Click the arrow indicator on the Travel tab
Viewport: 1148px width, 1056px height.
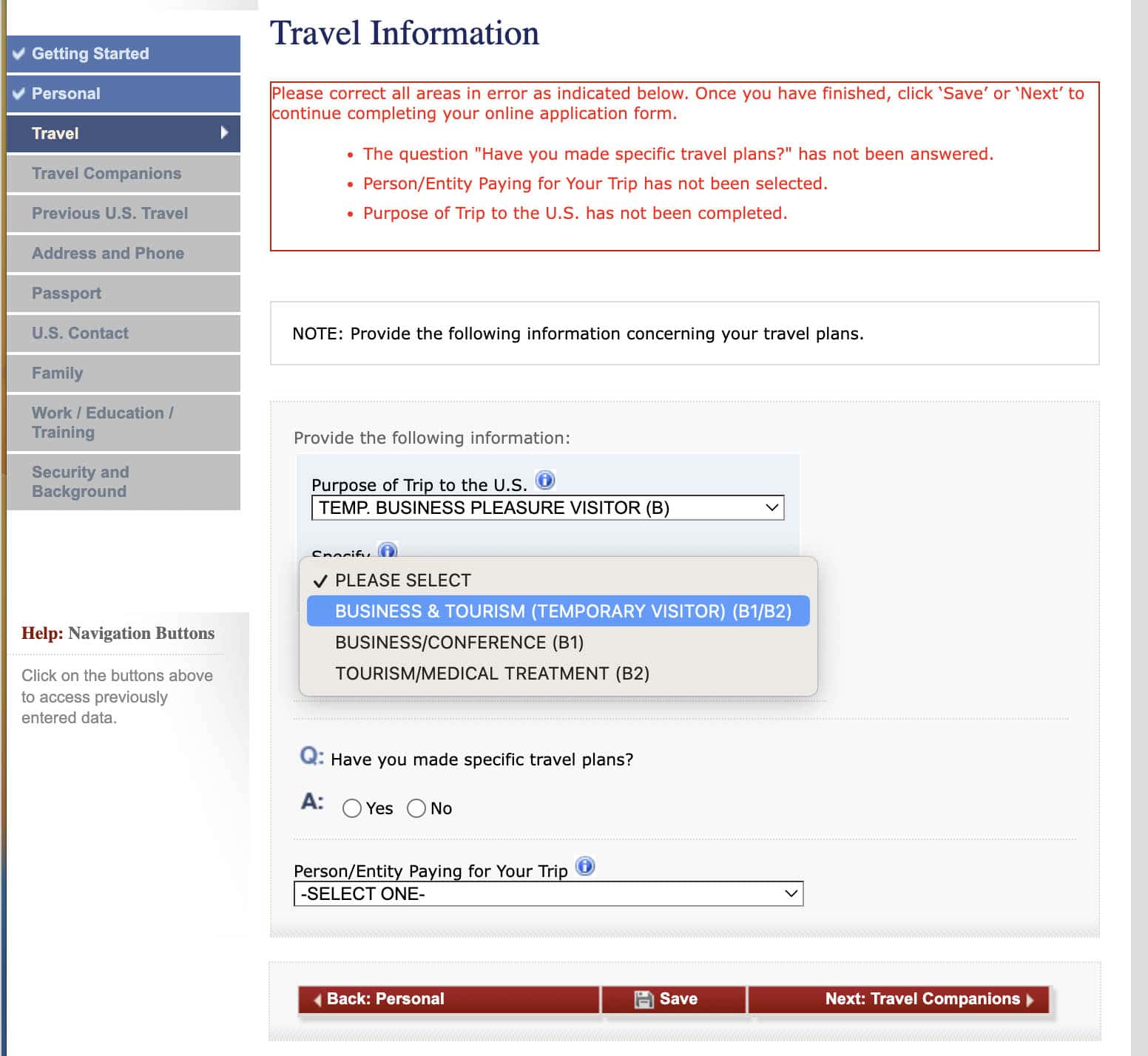(224, 133)
